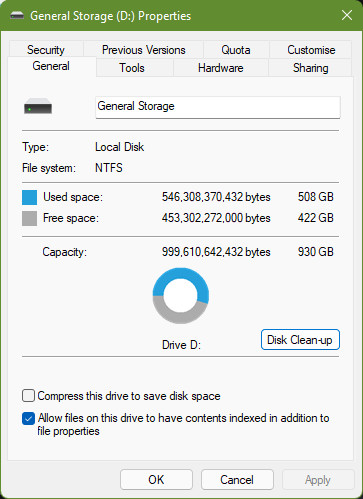Switch to the Security tab
Viewport: 363px width, 499px height.
coord(46,50)
